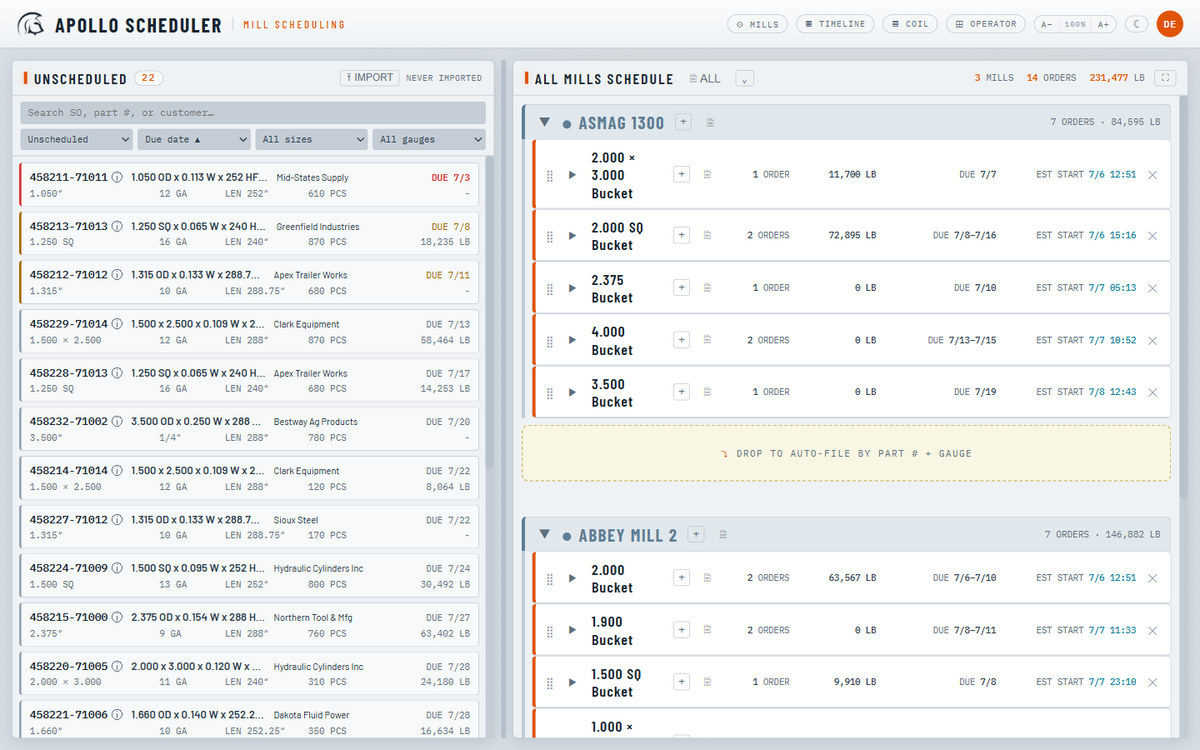The width and height of the screenshot is (1200, 750).
Task: Increase font size with A+
Action: pos(1104,24)
